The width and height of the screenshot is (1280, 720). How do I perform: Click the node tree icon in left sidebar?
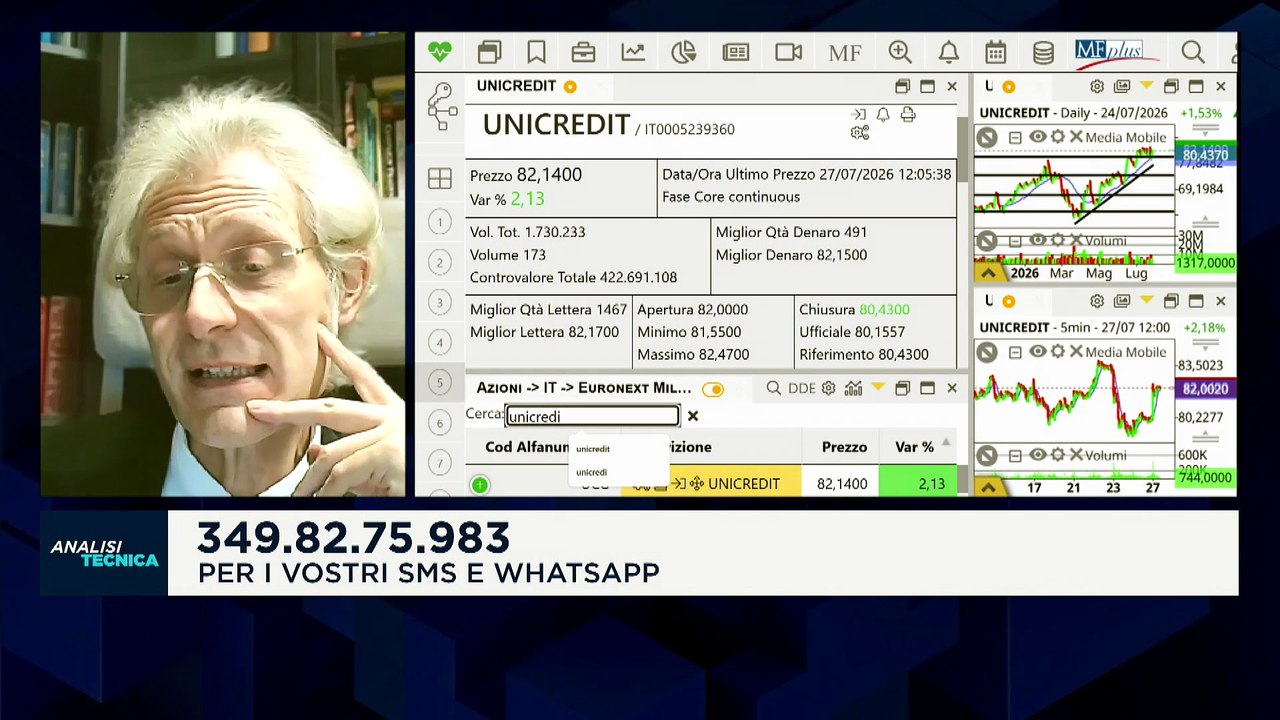(441, 106)
